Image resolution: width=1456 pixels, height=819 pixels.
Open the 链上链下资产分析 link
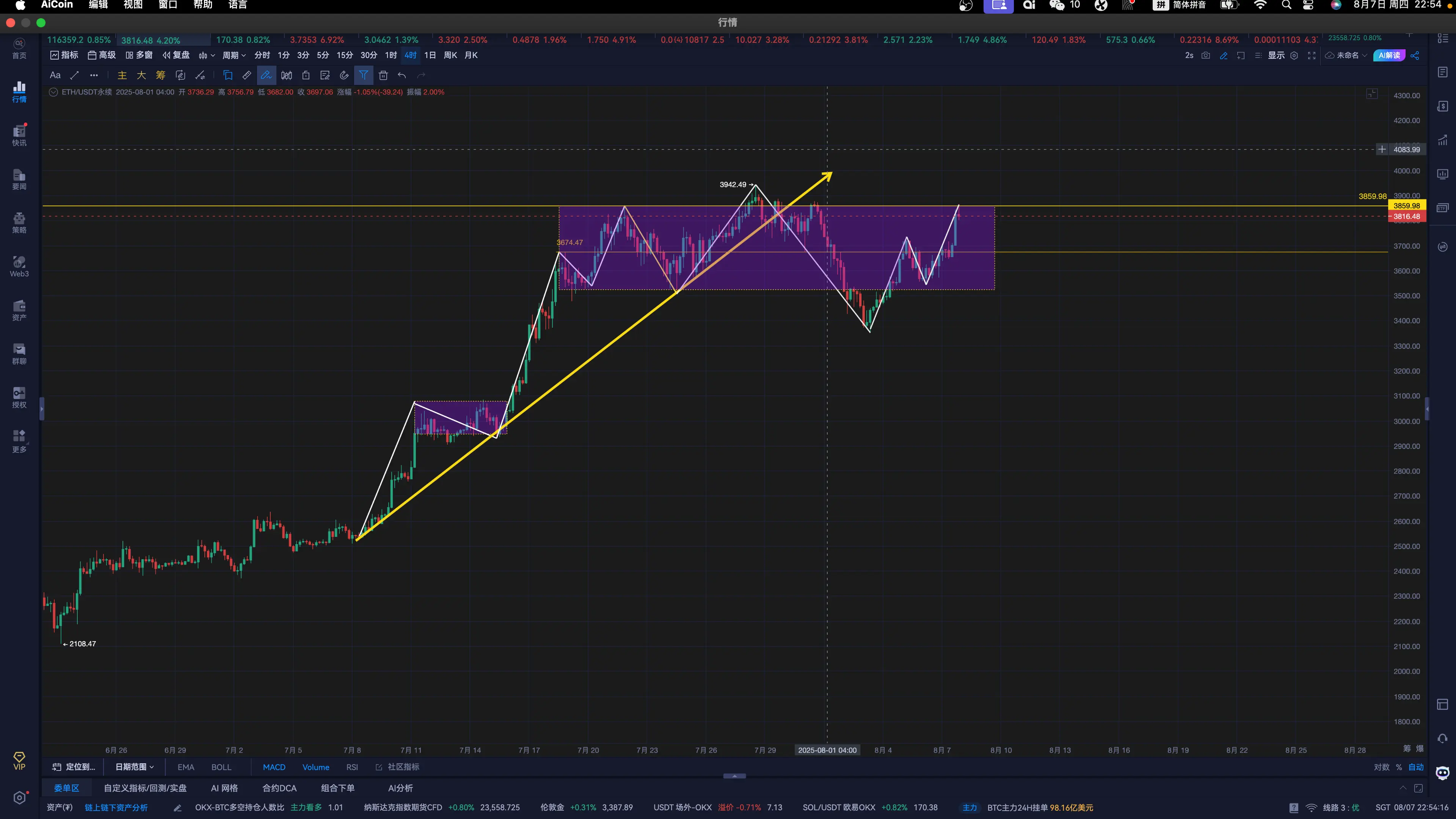pos(116,808)
